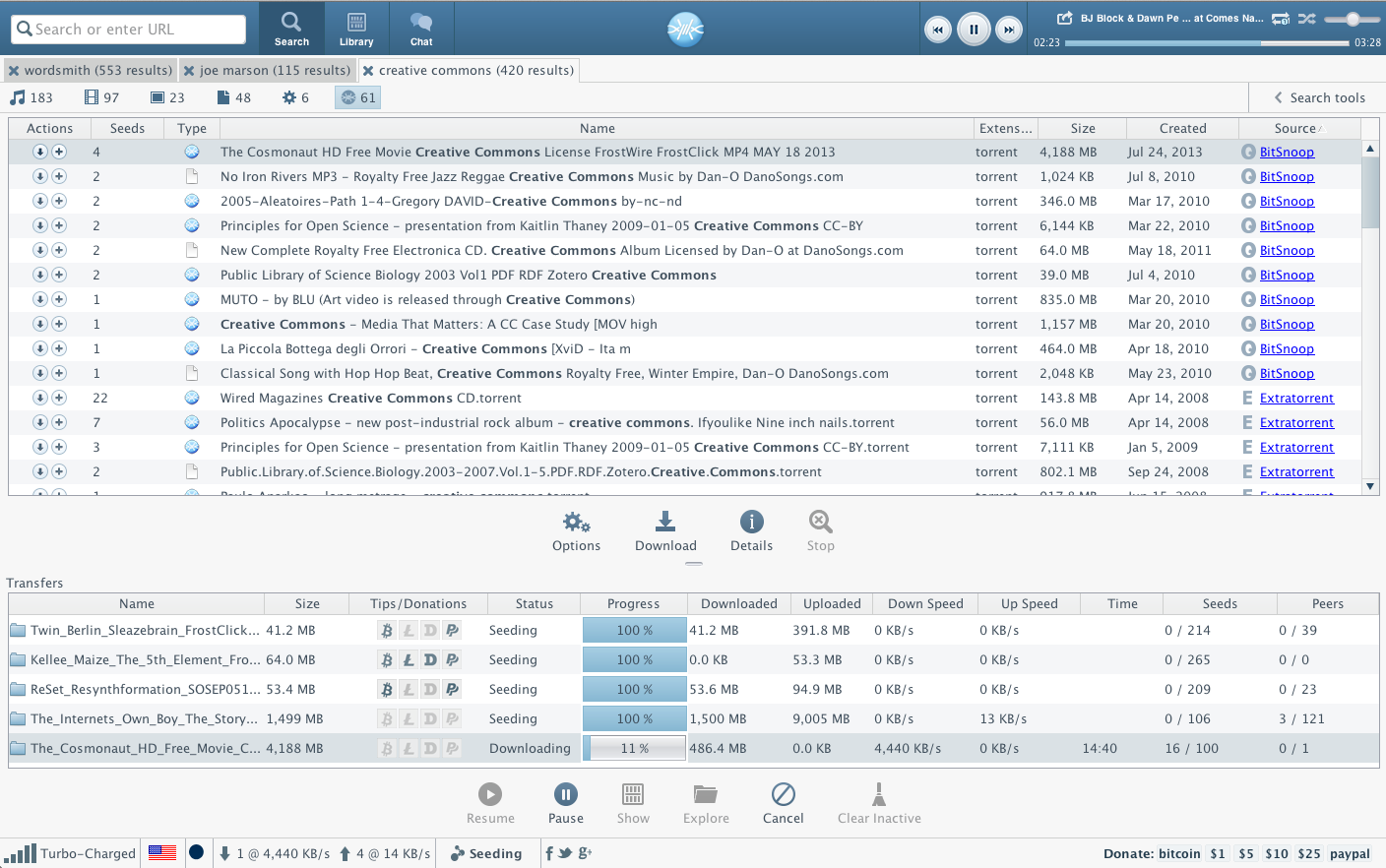The height and width of the screenshot is (868, 1386).
Task: Filter results by applications (6)
Action: coord(295,97)
